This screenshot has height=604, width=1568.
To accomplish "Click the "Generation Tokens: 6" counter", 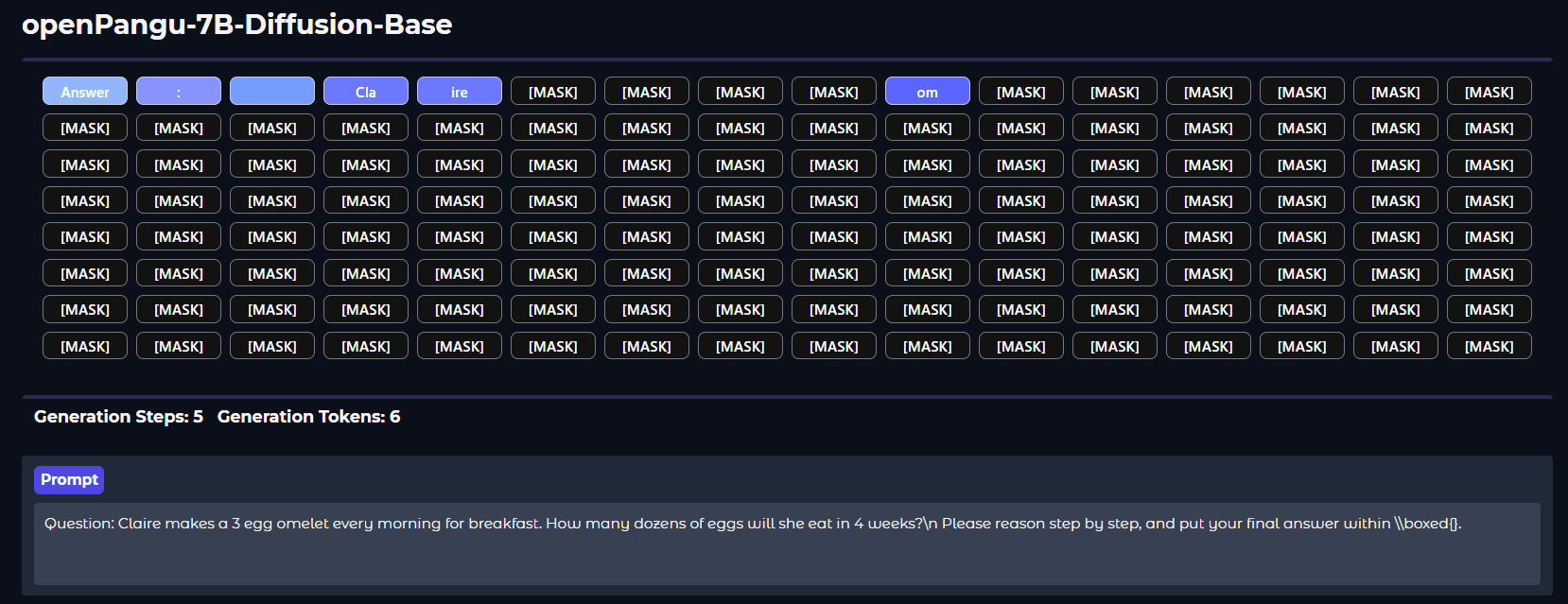I will (308, 417).
